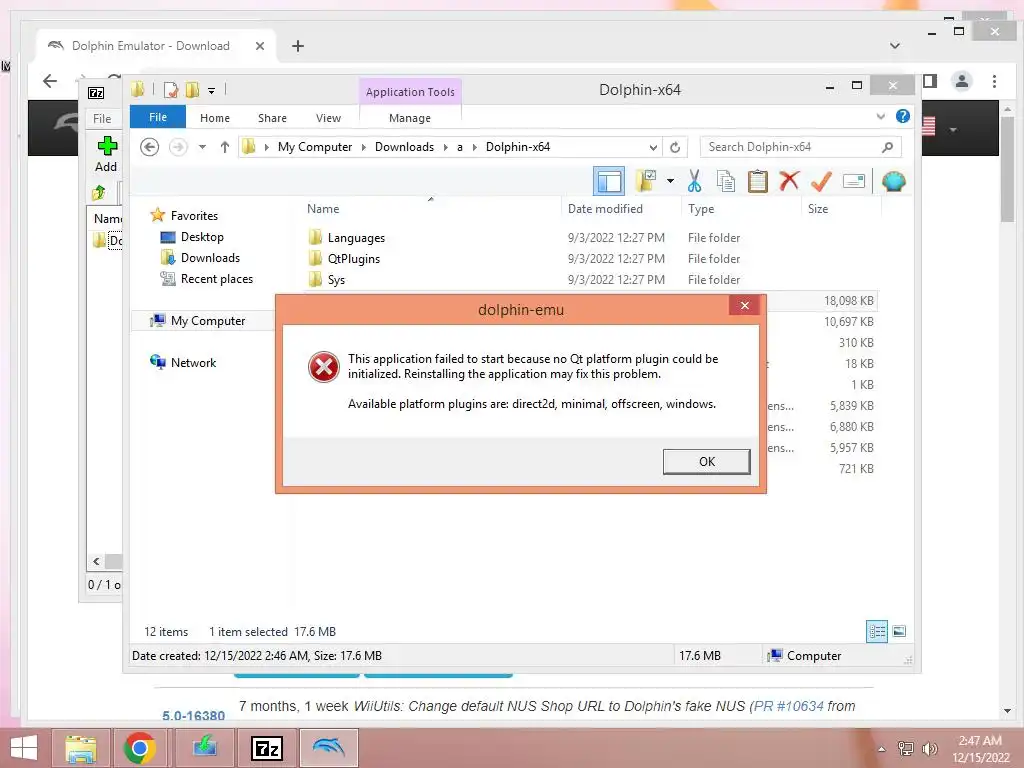Expand arrow after Downloads in breadcrumb

coord(445,148)
